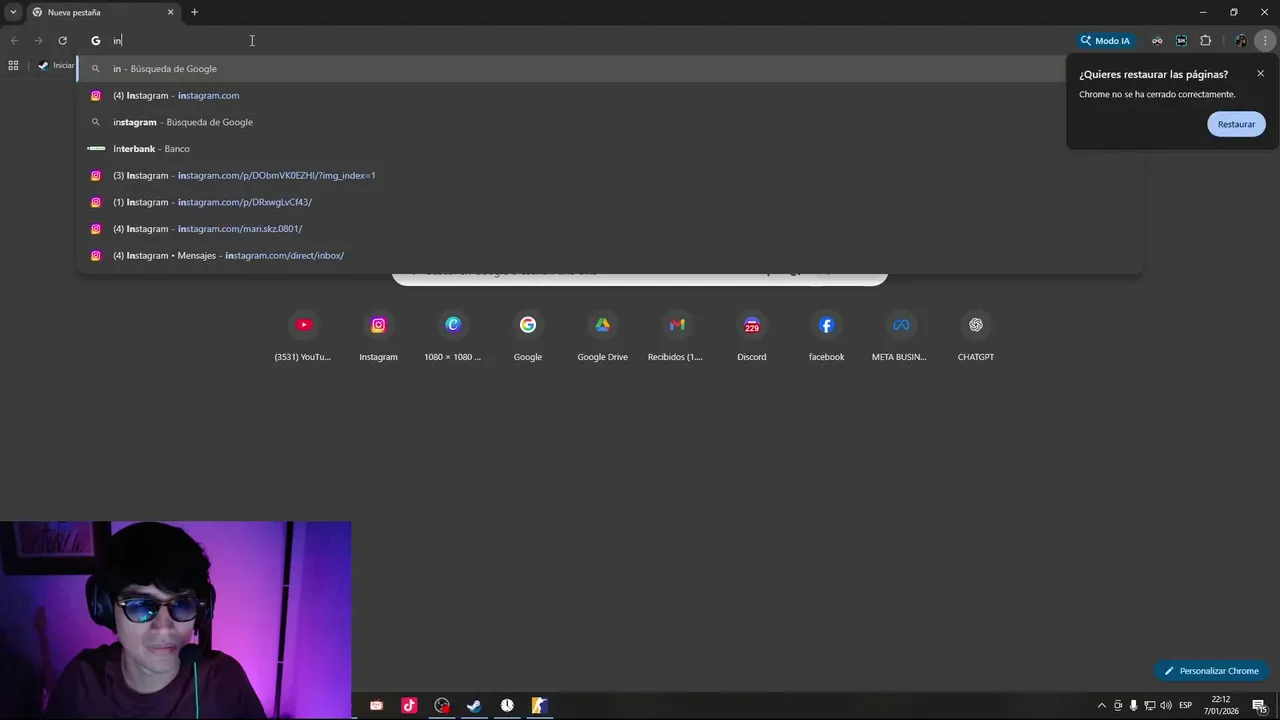Select Instagram post DRxwgLvCf43 suggestion
The image size is (1280, 720).
610,202
